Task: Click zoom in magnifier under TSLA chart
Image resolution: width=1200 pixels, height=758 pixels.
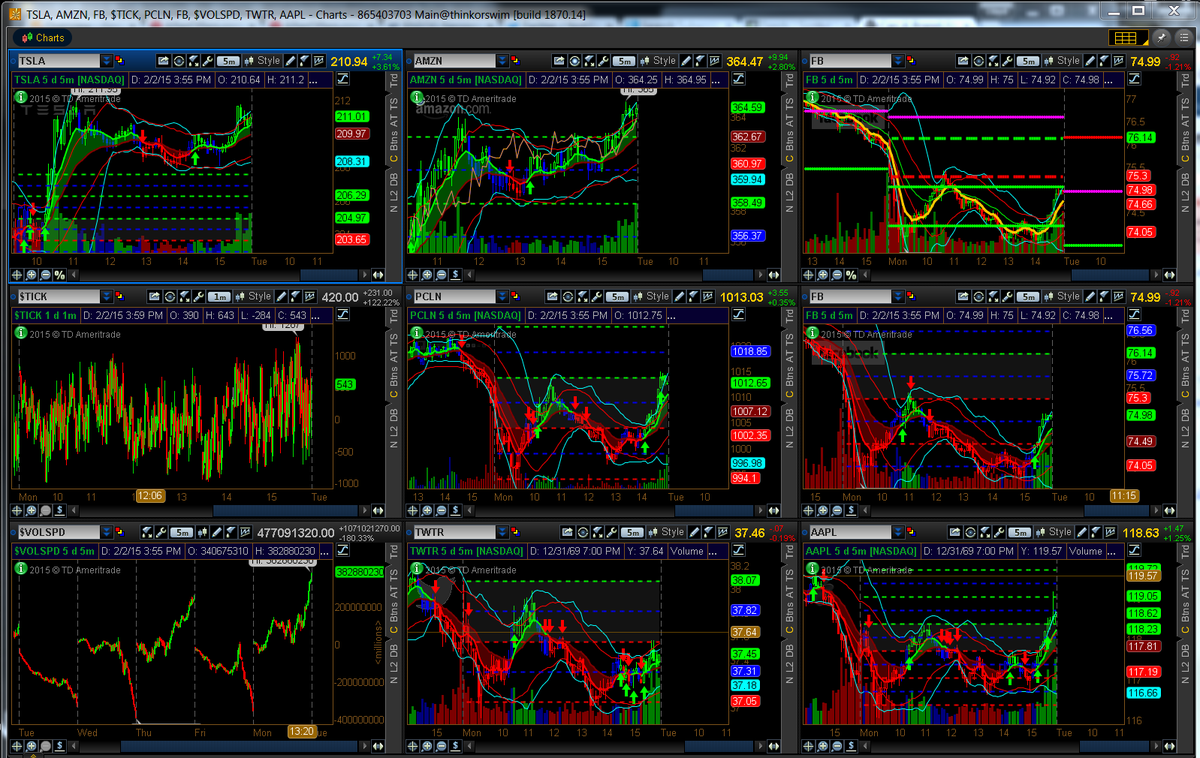Action: pyautogui.click(x=31, y=275)
